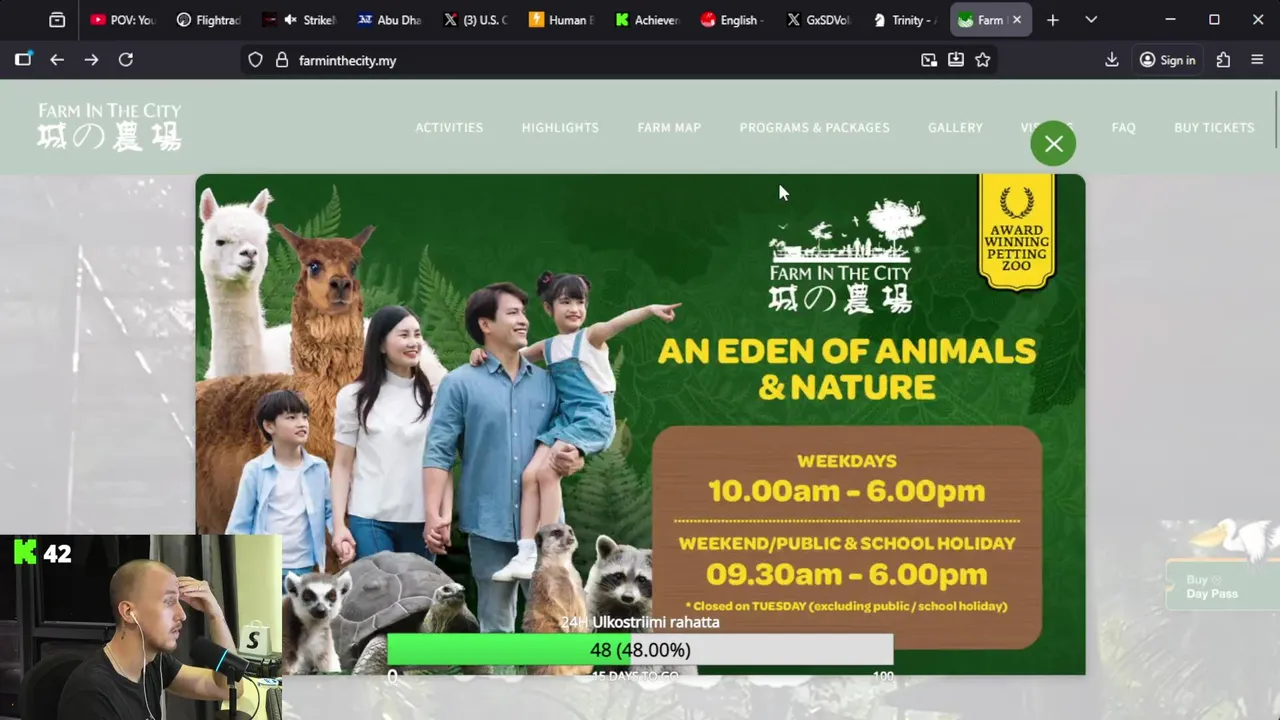Viewport: 1280px width, 720px height.
Task: Click the 24H Ulkostriimi rahatta label
Action: 640,622
